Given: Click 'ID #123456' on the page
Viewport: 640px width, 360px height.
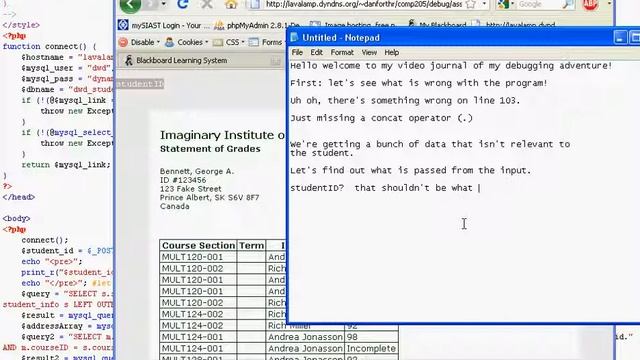Looking at the screenshot, I should coord(183,180).
